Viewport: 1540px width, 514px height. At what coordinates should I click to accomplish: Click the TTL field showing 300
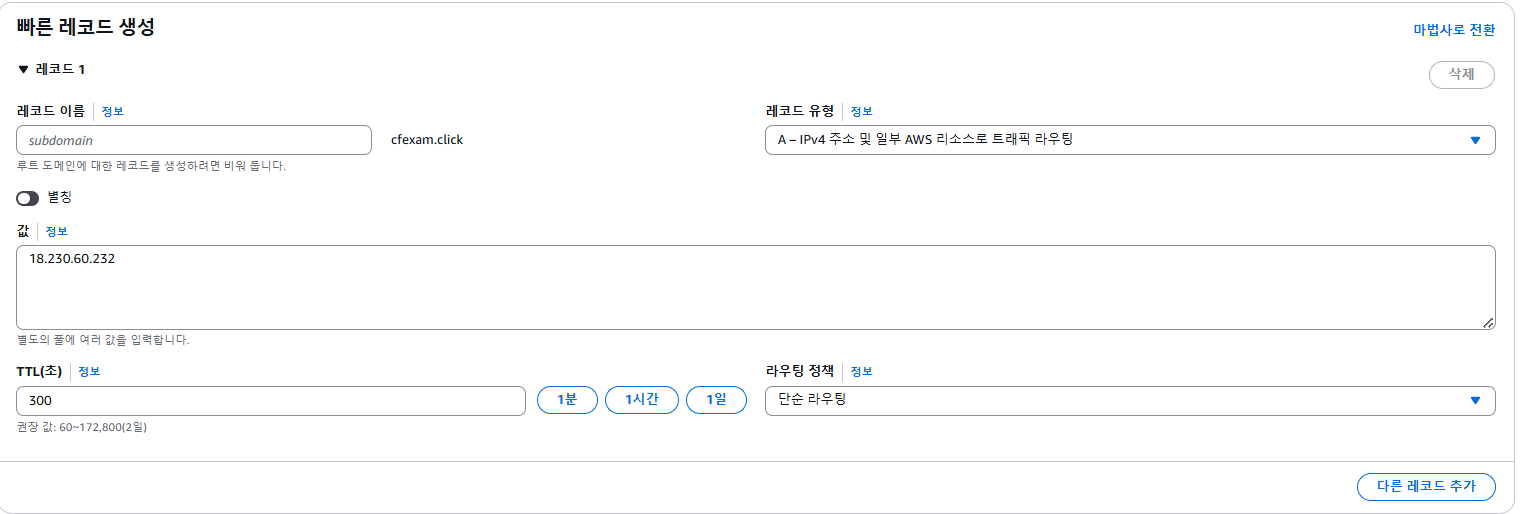[271, 401]
